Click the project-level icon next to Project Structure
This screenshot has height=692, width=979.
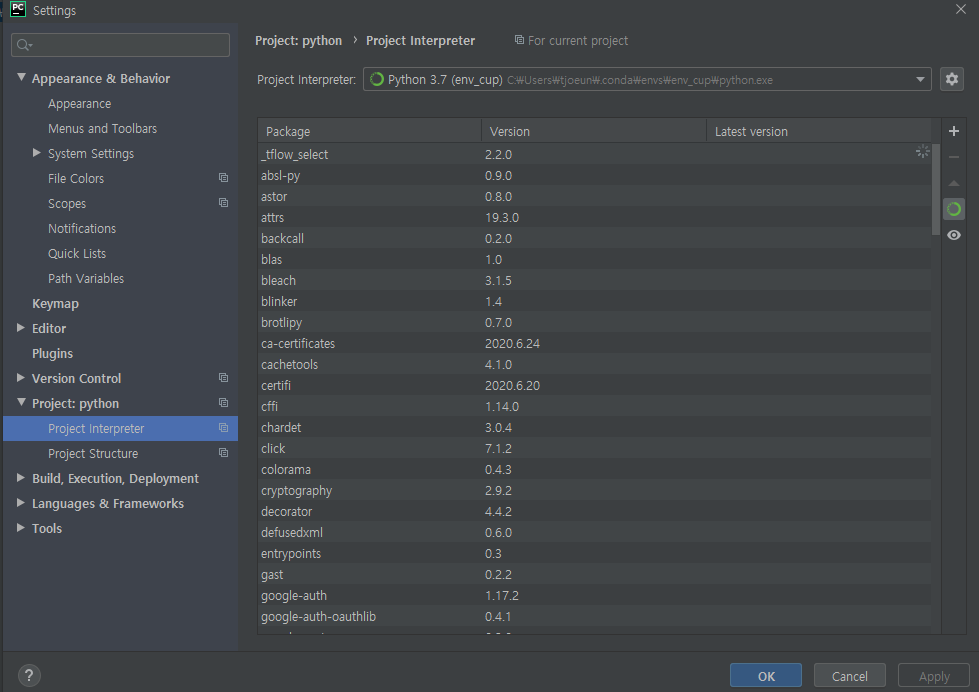tap(224, 453)
